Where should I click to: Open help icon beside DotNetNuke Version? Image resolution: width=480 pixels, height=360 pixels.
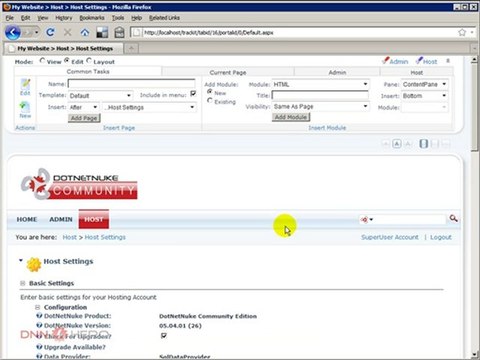click(x=39, y=325)
